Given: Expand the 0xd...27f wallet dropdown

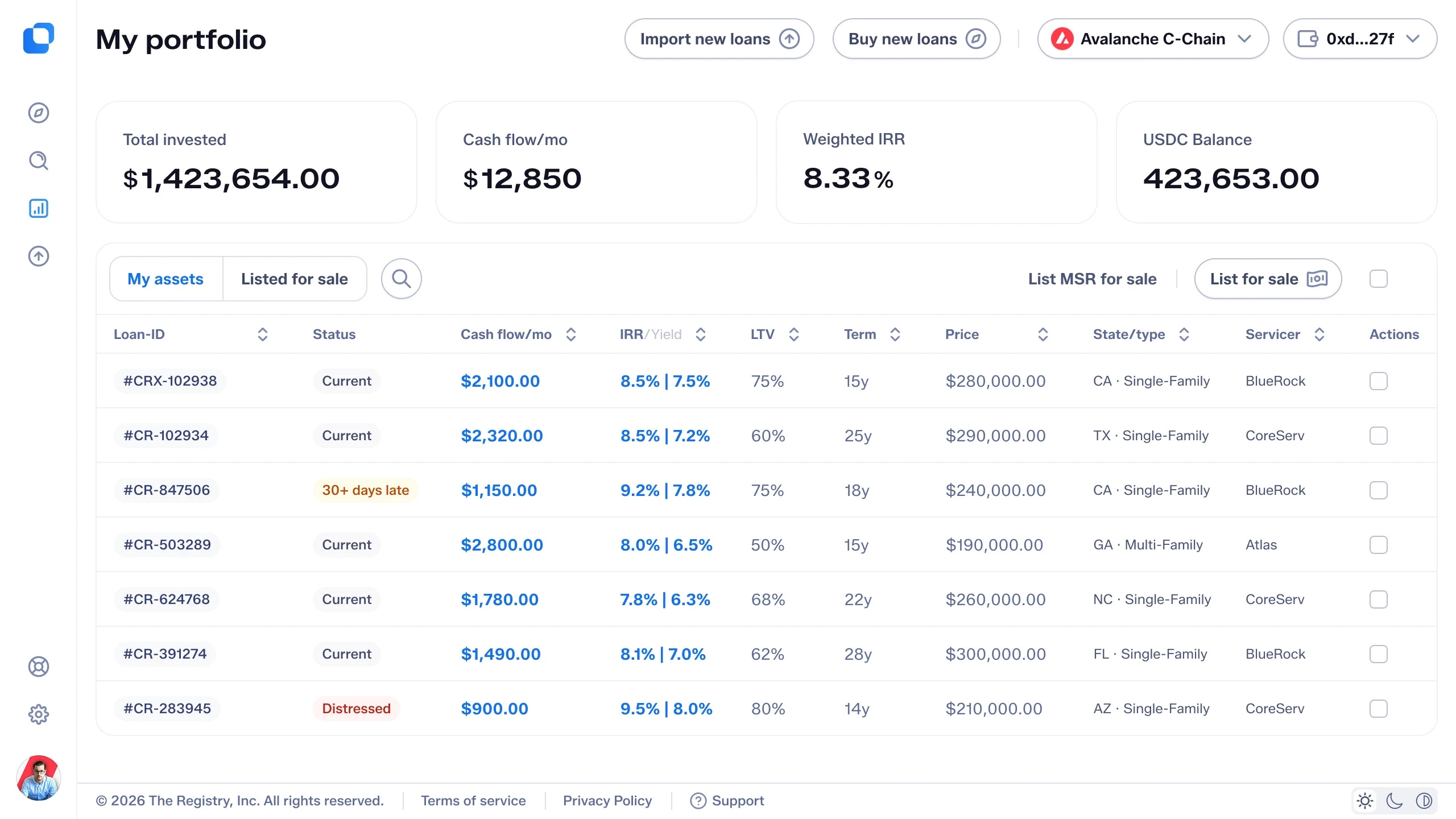Looking at the screenshot, I should point(1360,39).
